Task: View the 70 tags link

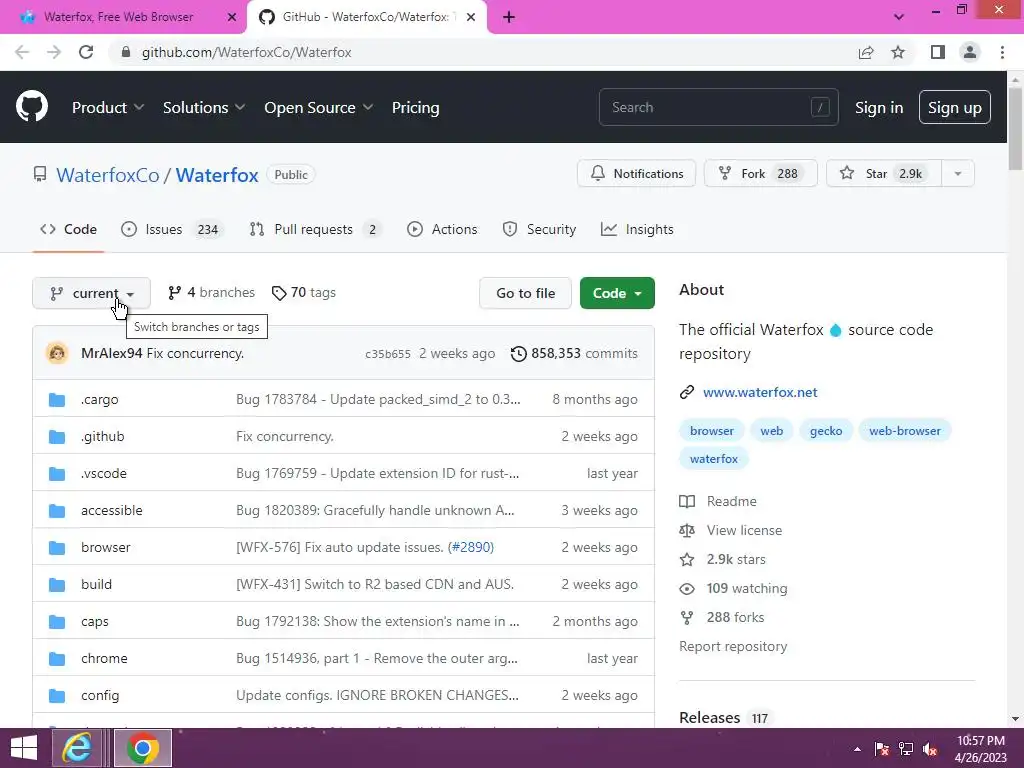Action: point(304,293)
